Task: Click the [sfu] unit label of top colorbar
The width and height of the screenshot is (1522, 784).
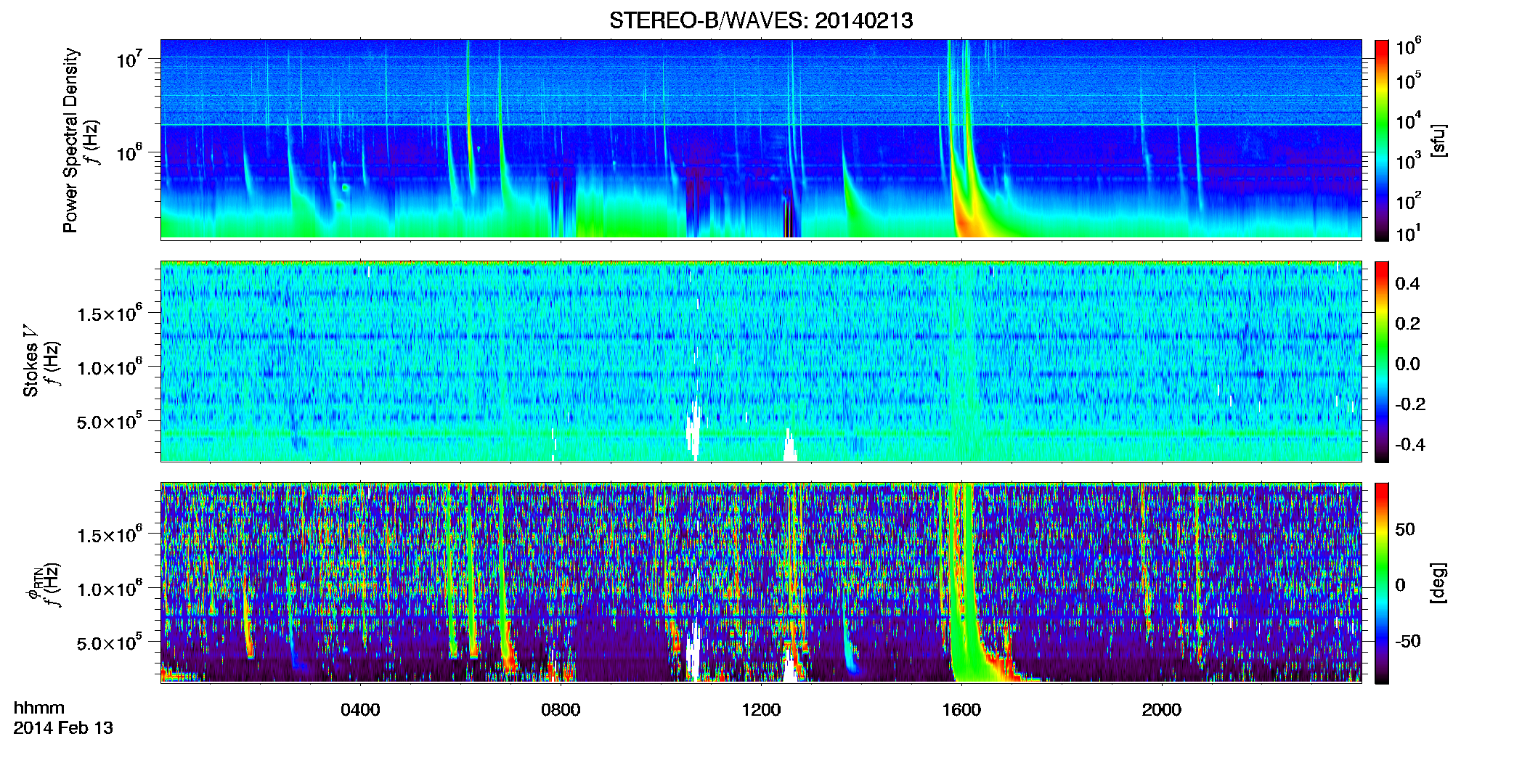Action: (x=1438, y=140)
